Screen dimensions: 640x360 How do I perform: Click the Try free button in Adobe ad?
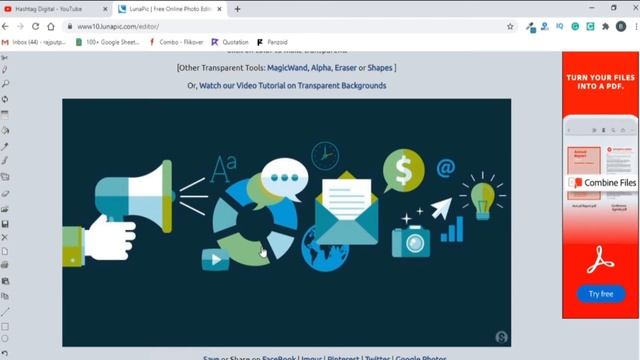tap(601, 294)
